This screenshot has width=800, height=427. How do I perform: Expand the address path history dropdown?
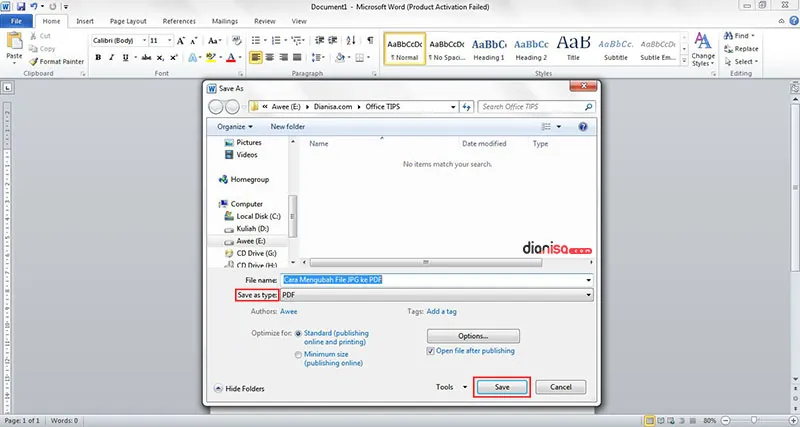(453, 107)
